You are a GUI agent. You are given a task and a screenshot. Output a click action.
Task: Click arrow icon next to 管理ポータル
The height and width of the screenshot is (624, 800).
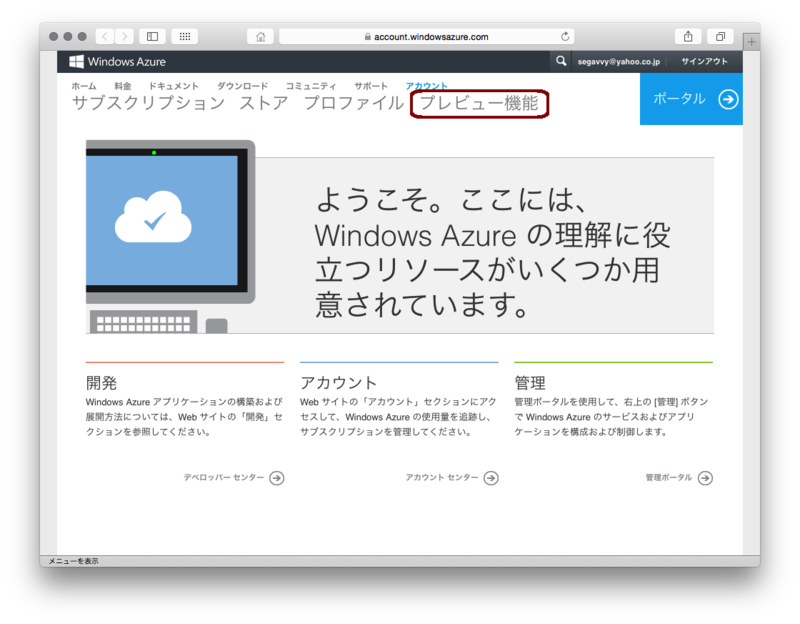point(706,478)
